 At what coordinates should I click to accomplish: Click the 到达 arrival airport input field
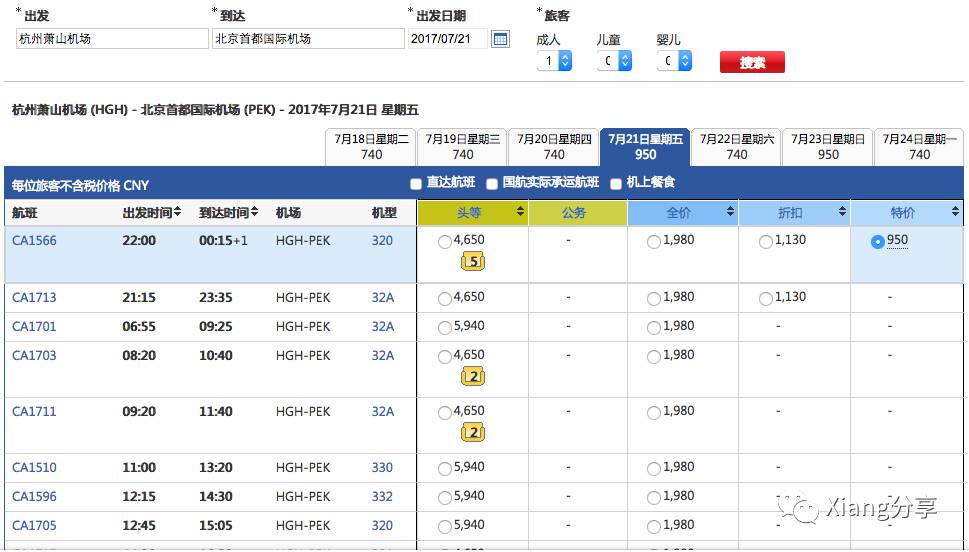click(308, 39)
